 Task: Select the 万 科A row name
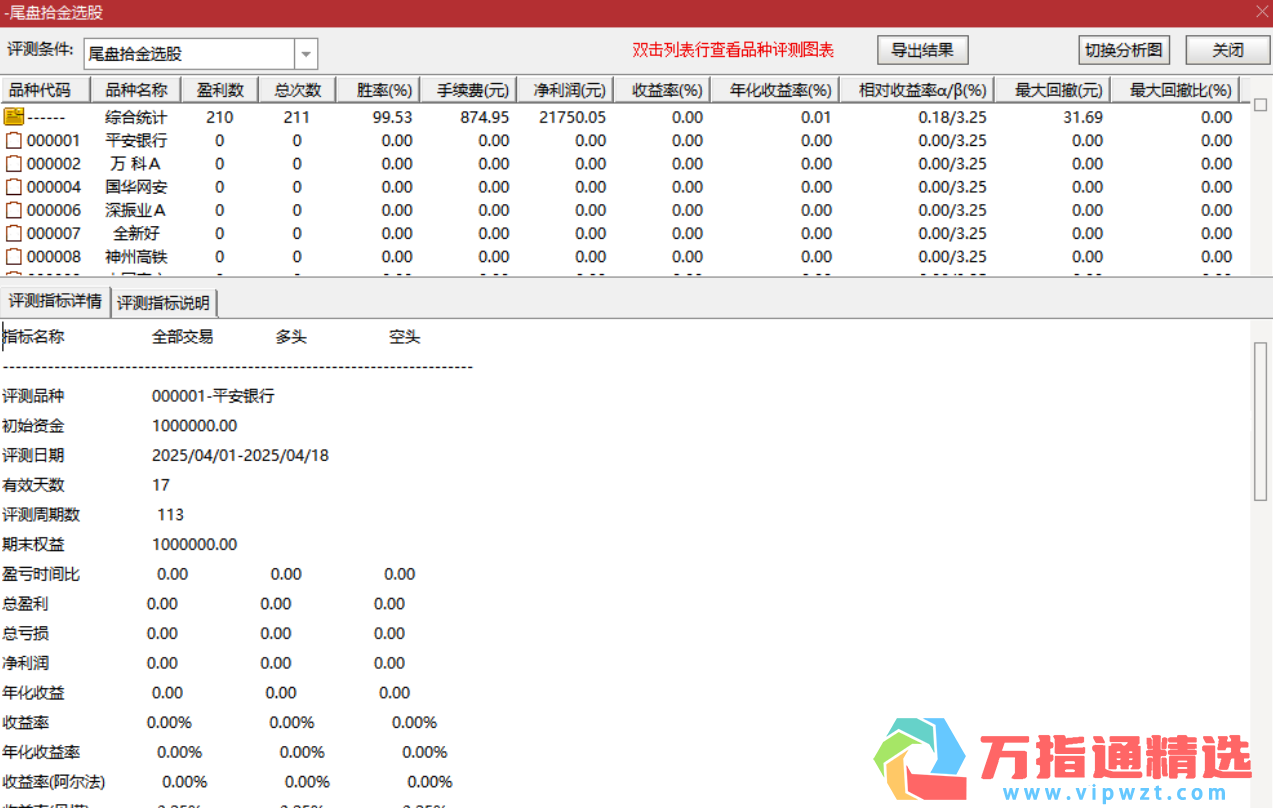point(136,164)
